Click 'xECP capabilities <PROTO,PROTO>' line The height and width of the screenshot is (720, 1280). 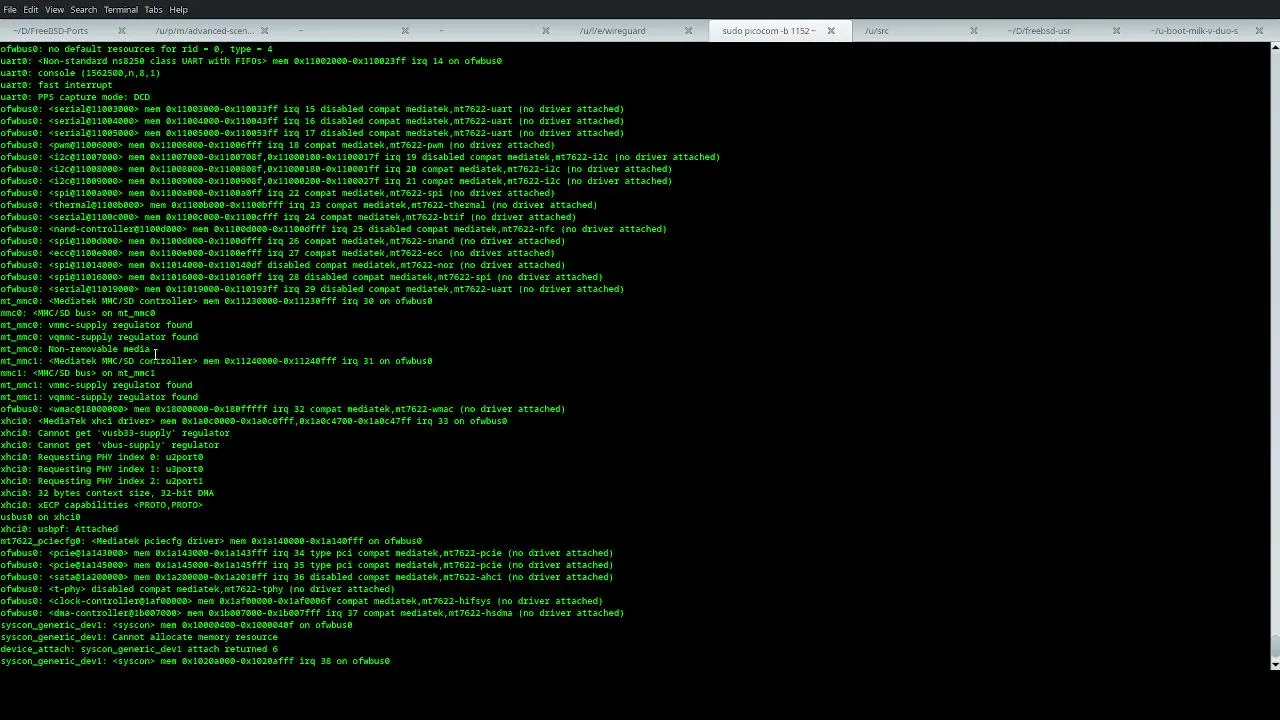[101, 505]
